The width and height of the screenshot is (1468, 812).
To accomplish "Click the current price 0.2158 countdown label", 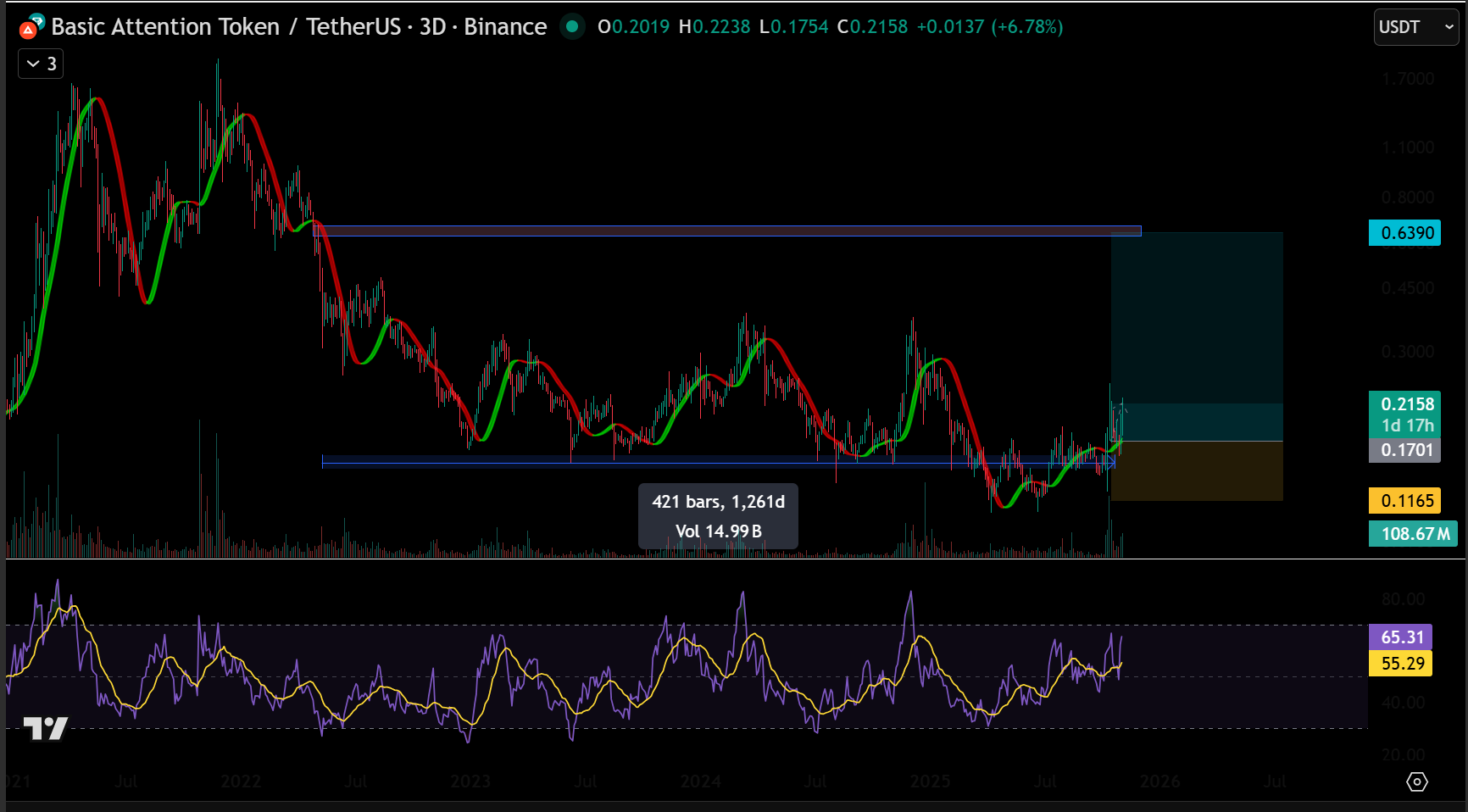I will point(1405,414).
